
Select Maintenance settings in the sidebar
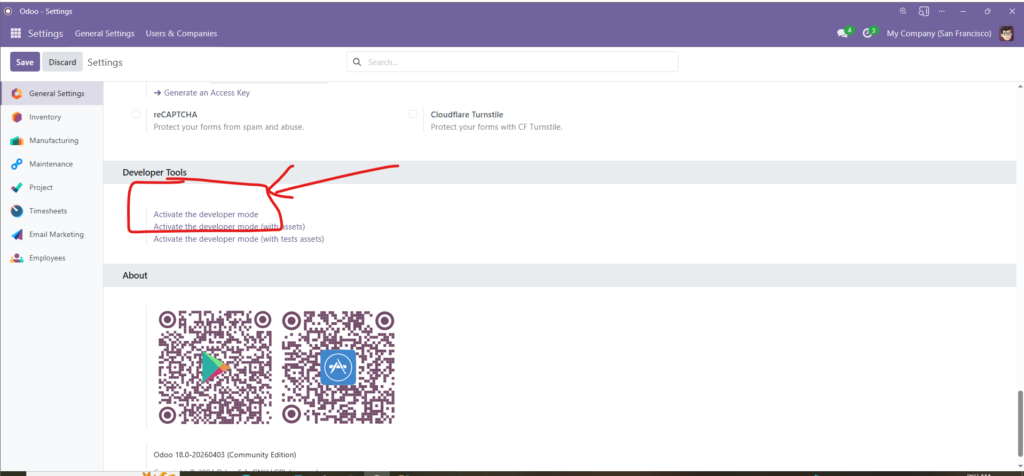click(x=50, y=164)
